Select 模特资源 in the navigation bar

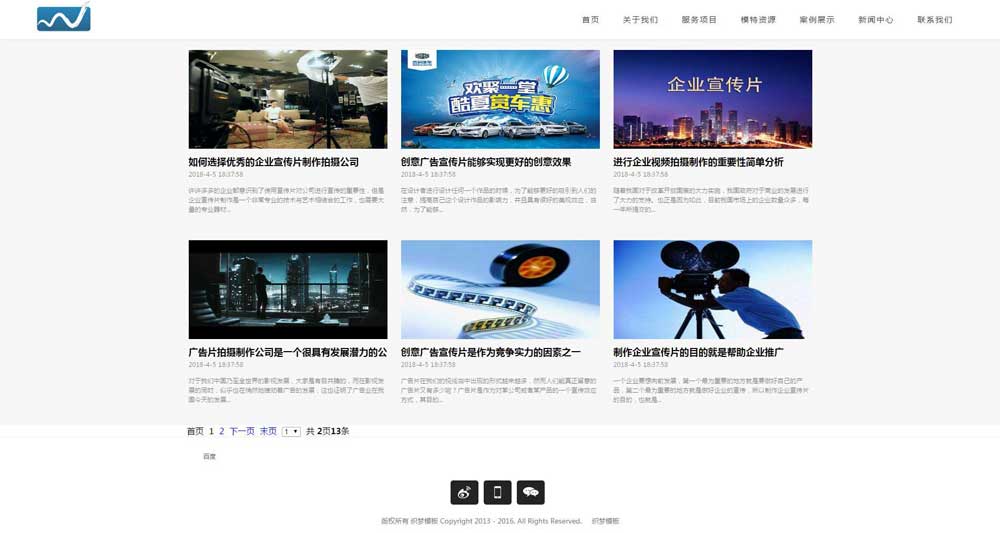(758, 20)
